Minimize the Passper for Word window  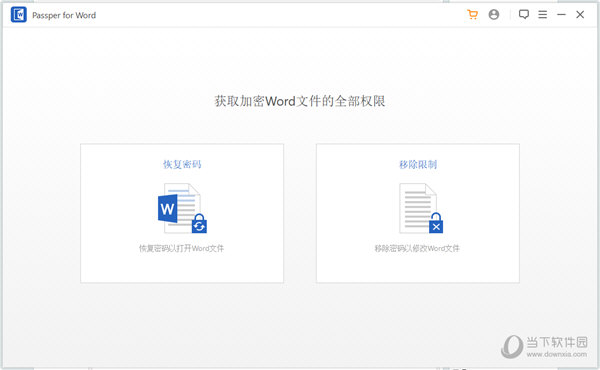point(561,15)
